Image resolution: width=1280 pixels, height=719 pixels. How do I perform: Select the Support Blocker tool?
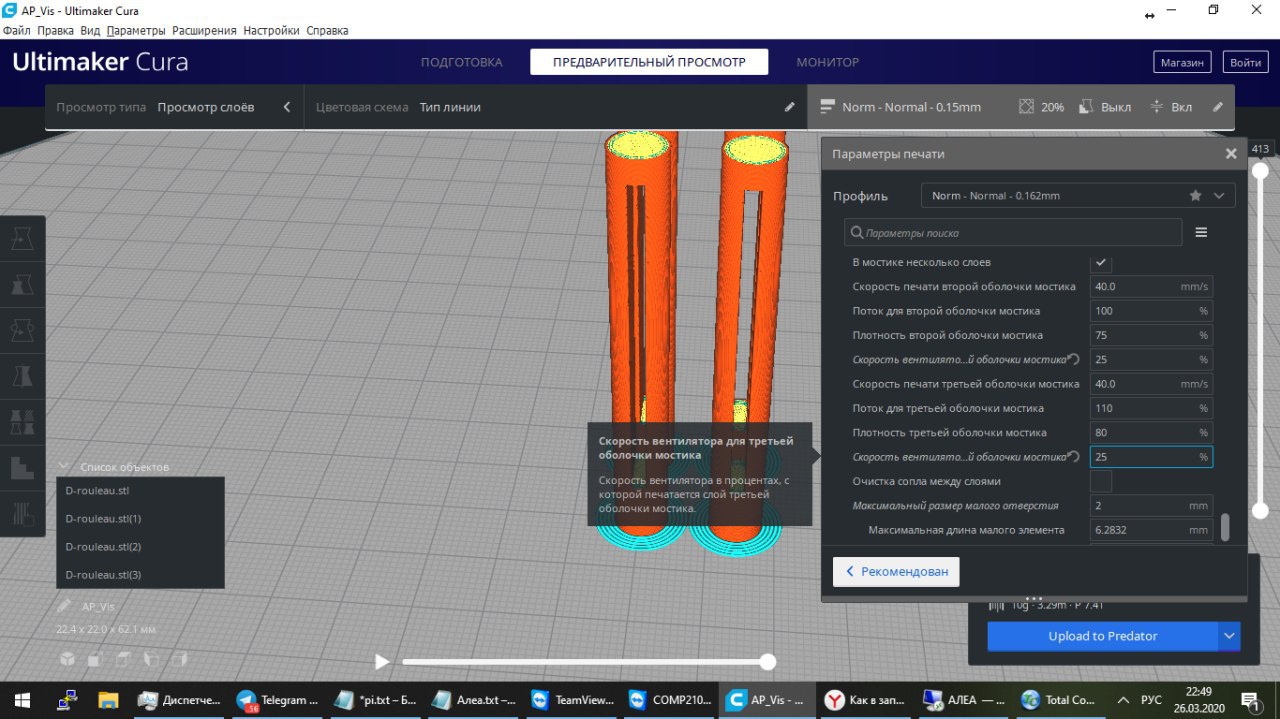point(22,468)
